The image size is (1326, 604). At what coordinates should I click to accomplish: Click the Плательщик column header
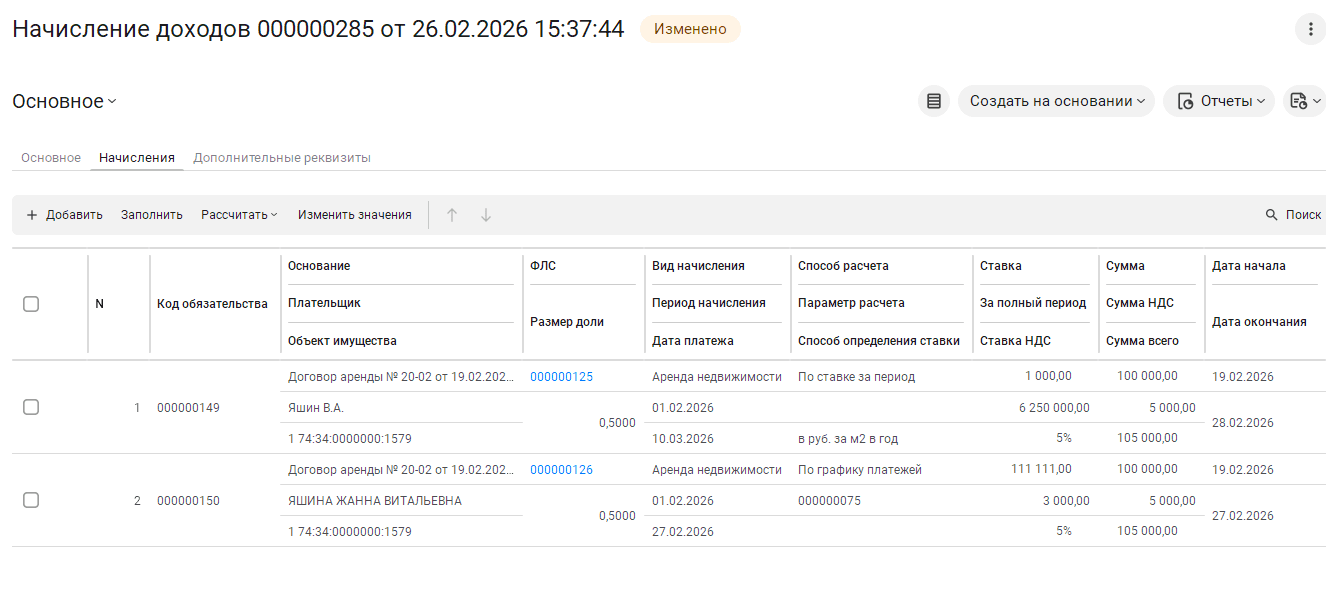point(324,303)
